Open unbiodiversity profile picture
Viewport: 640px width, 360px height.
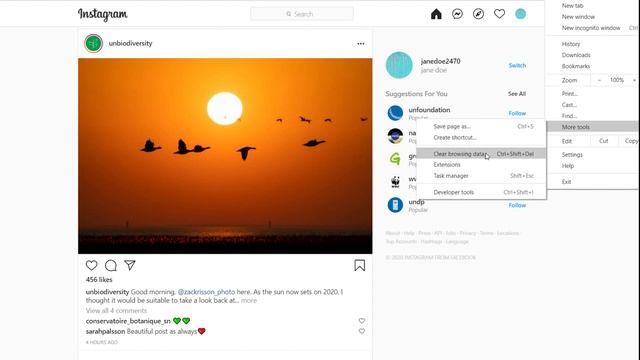(93, 43)
